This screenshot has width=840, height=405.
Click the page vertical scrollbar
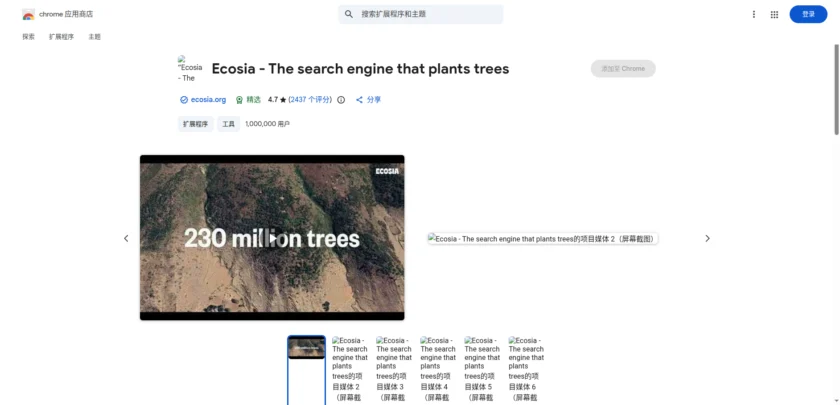click(836, 89)
